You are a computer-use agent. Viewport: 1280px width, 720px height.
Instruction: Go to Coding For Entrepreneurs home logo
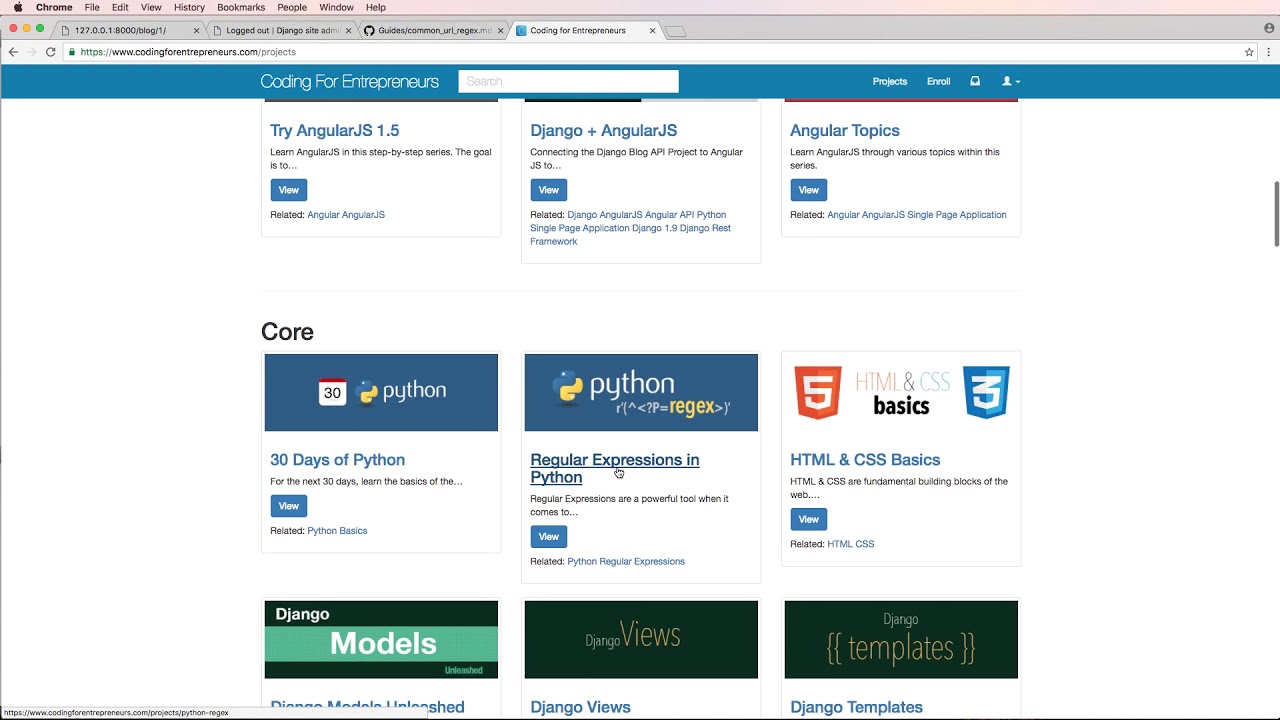click(350, 81)
